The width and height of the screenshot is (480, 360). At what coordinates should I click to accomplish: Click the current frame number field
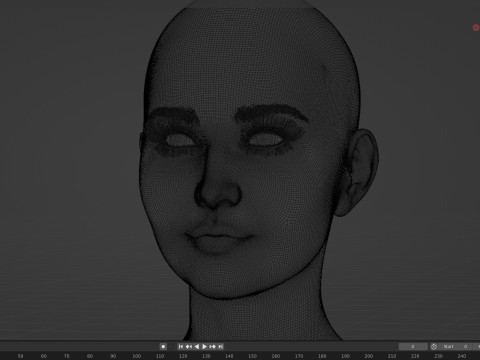[413, 347]
